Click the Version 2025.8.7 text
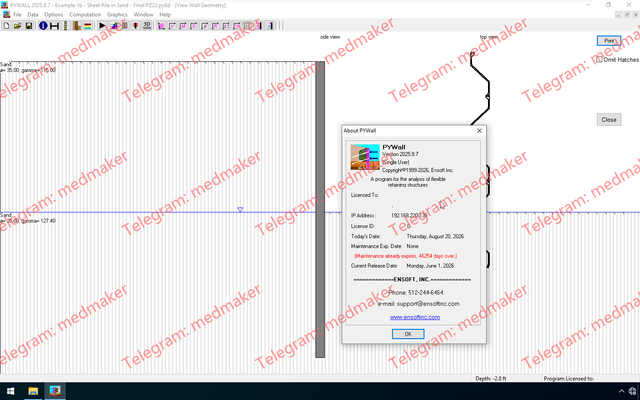 tap(400, 154)
